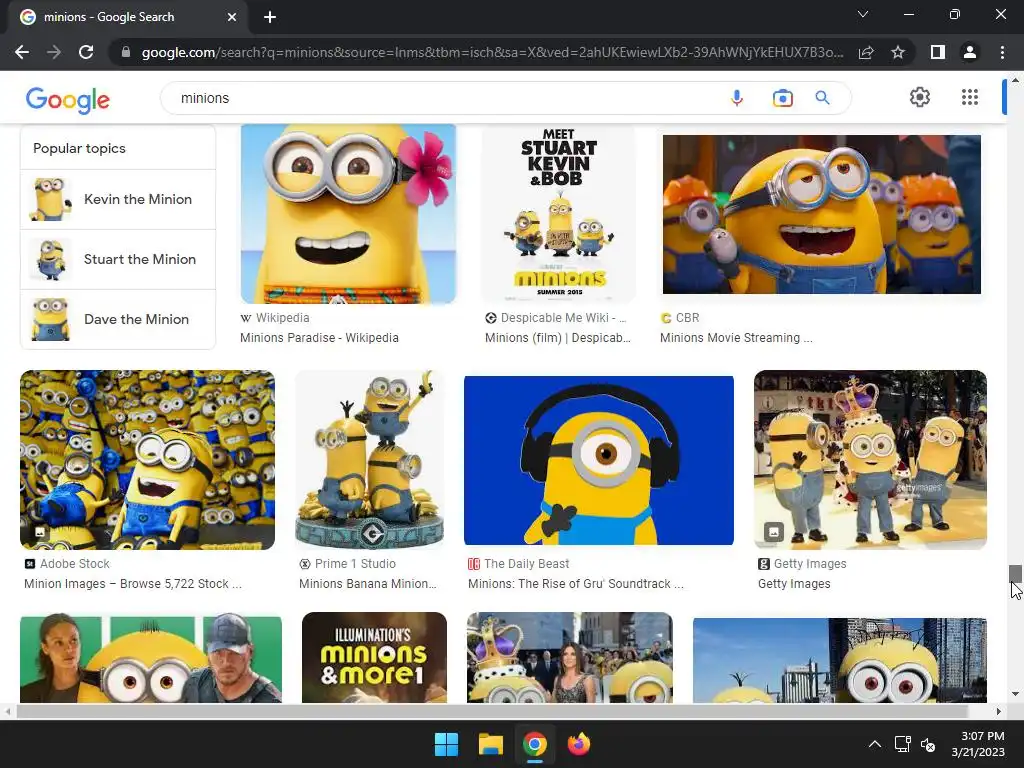The width and height of the screenshot is (1024, 768).
Task: Open the Google apps grid
Action: pyautogui.click(x=970, y=97)
